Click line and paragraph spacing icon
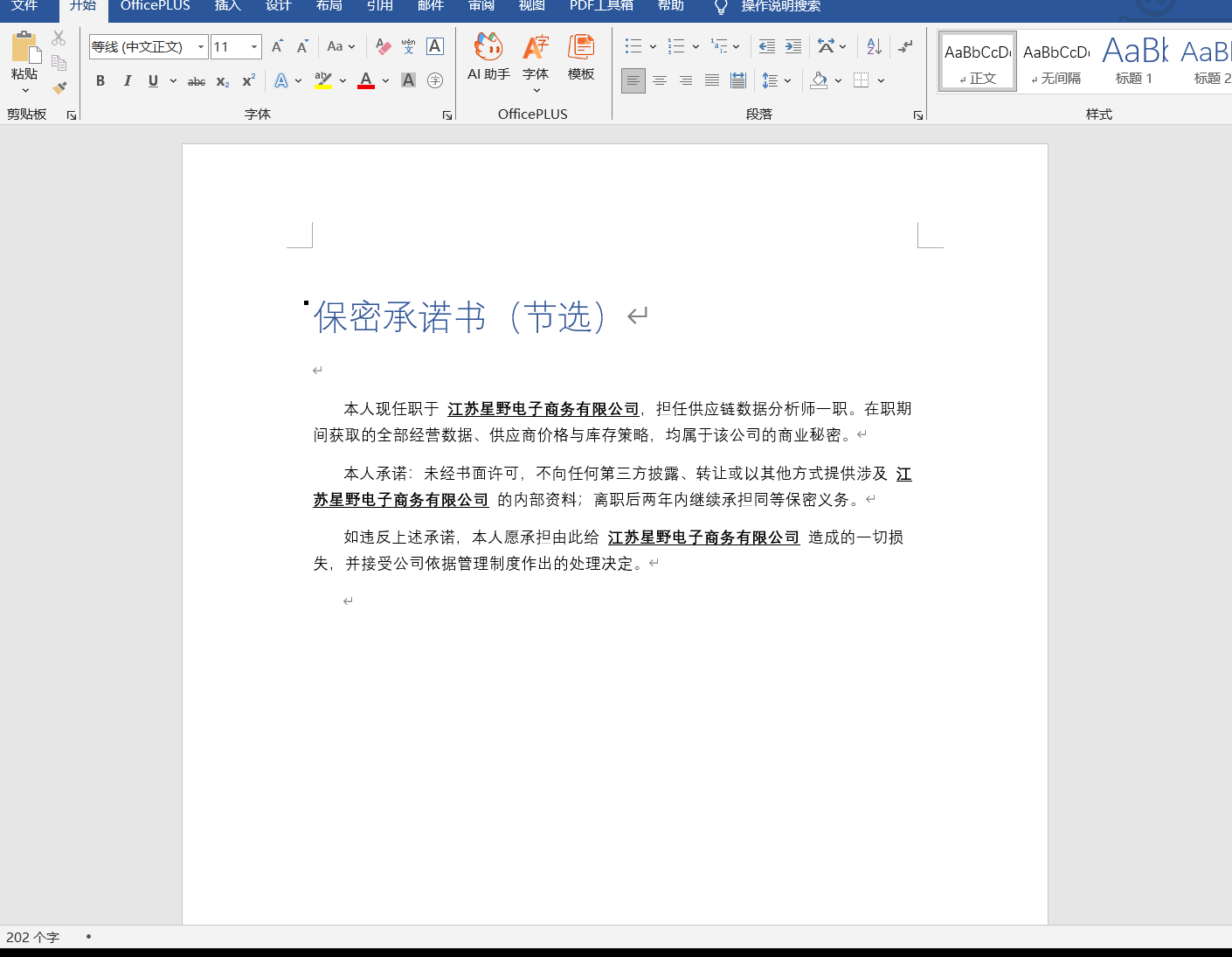This screenshot has height=957, width=1232. (770, 80)
